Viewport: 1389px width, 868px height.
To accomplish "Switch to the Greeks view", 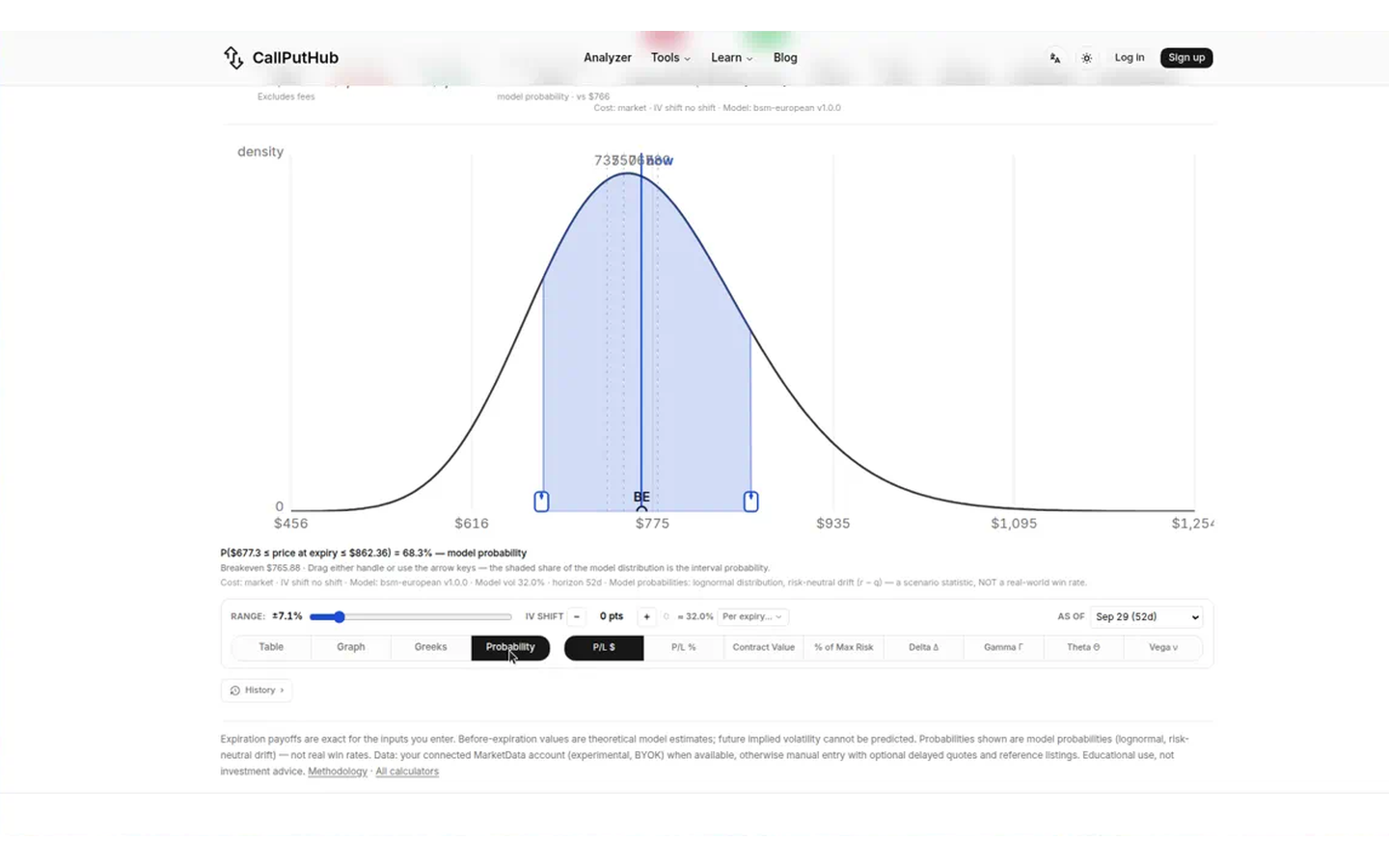I will click(x=430, y=647).
